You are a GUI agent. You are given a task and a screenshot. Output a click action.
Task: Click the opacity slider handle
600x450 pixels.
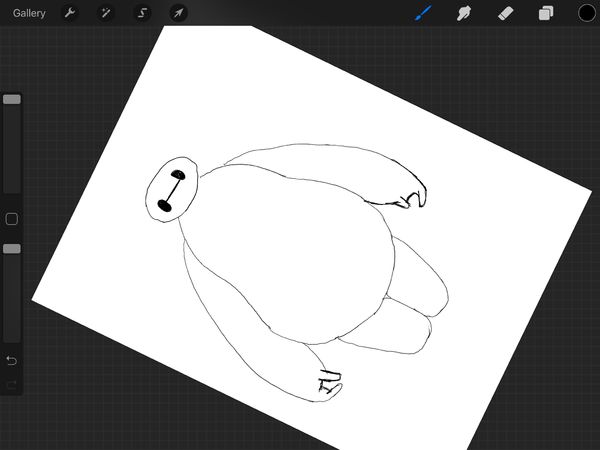12,248
